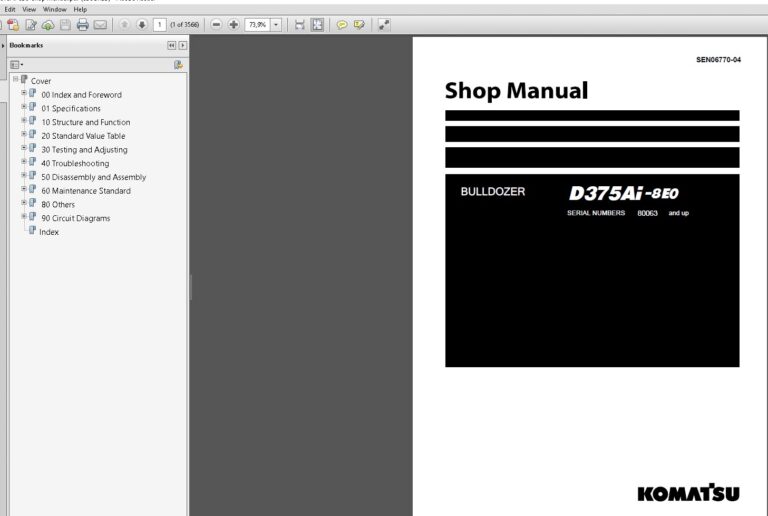Open the View menu
Screen dimensions: 768x516
click(x=29, y=9)
